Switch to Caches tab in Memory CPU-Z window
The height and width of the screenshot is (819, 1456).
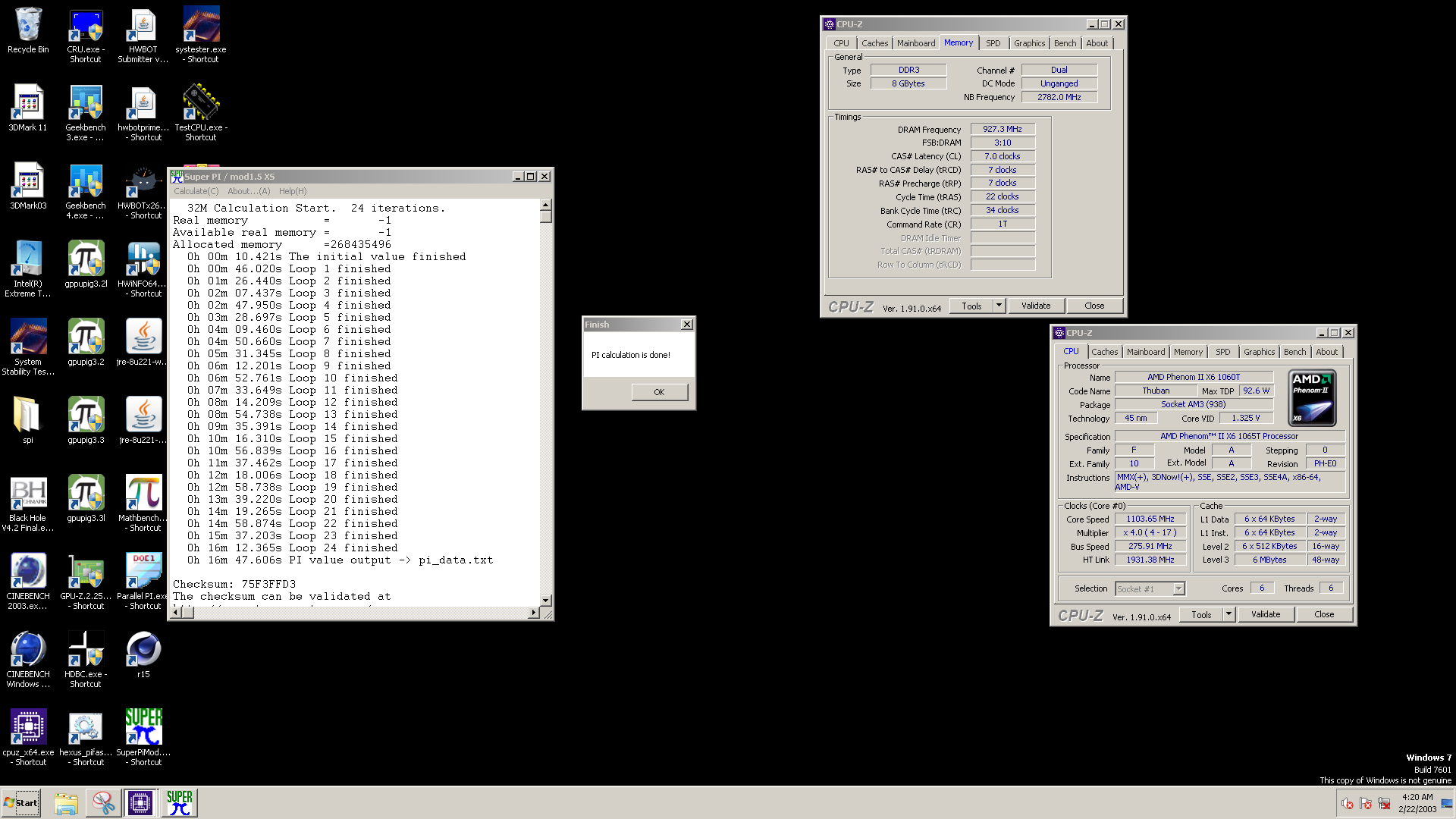[874, 43]
